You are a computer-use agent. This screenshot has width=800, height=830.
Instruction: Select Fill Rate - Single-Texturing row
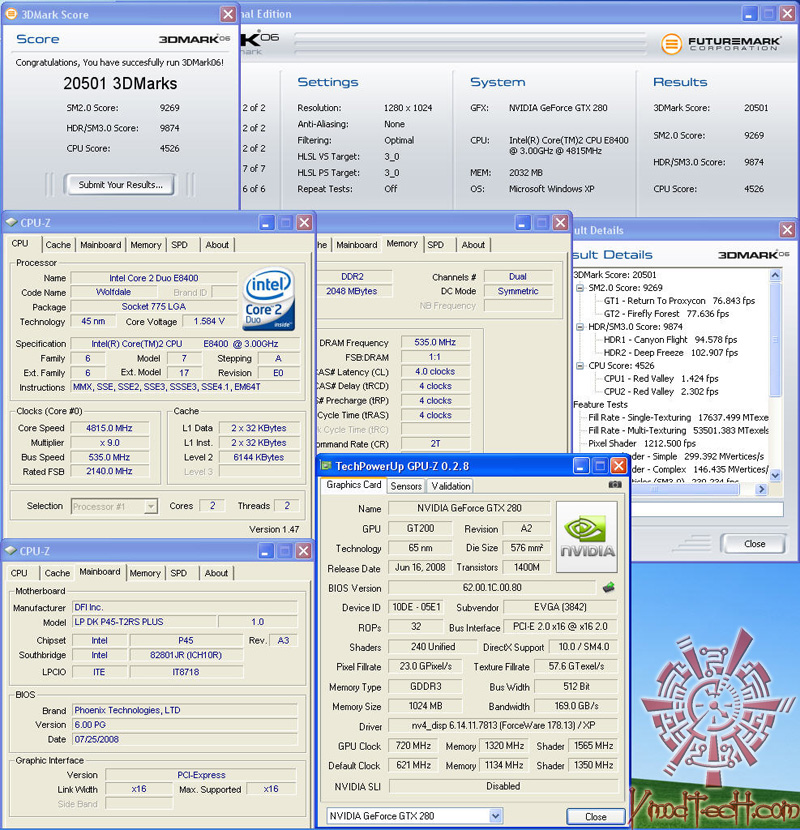(678, 418)
